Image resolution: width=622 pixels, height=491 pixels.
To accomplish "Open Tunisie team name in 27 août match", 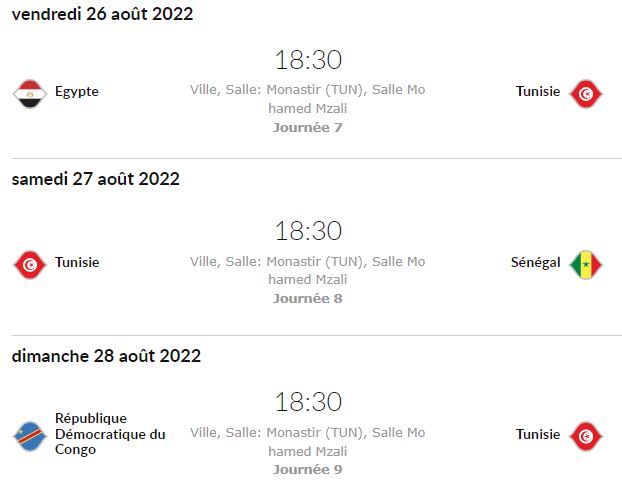I will tap(77, 262).
